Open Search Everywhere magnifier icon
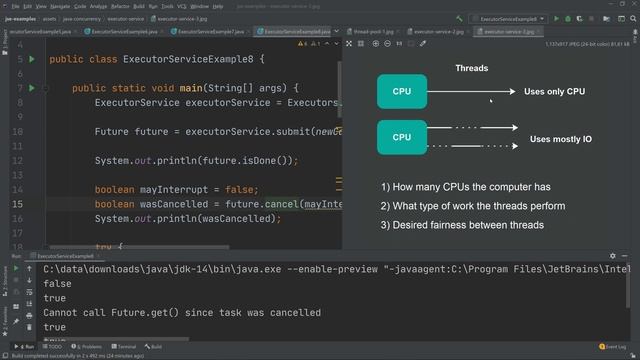This screenshot has width=640, height=360. pos(633,19)
